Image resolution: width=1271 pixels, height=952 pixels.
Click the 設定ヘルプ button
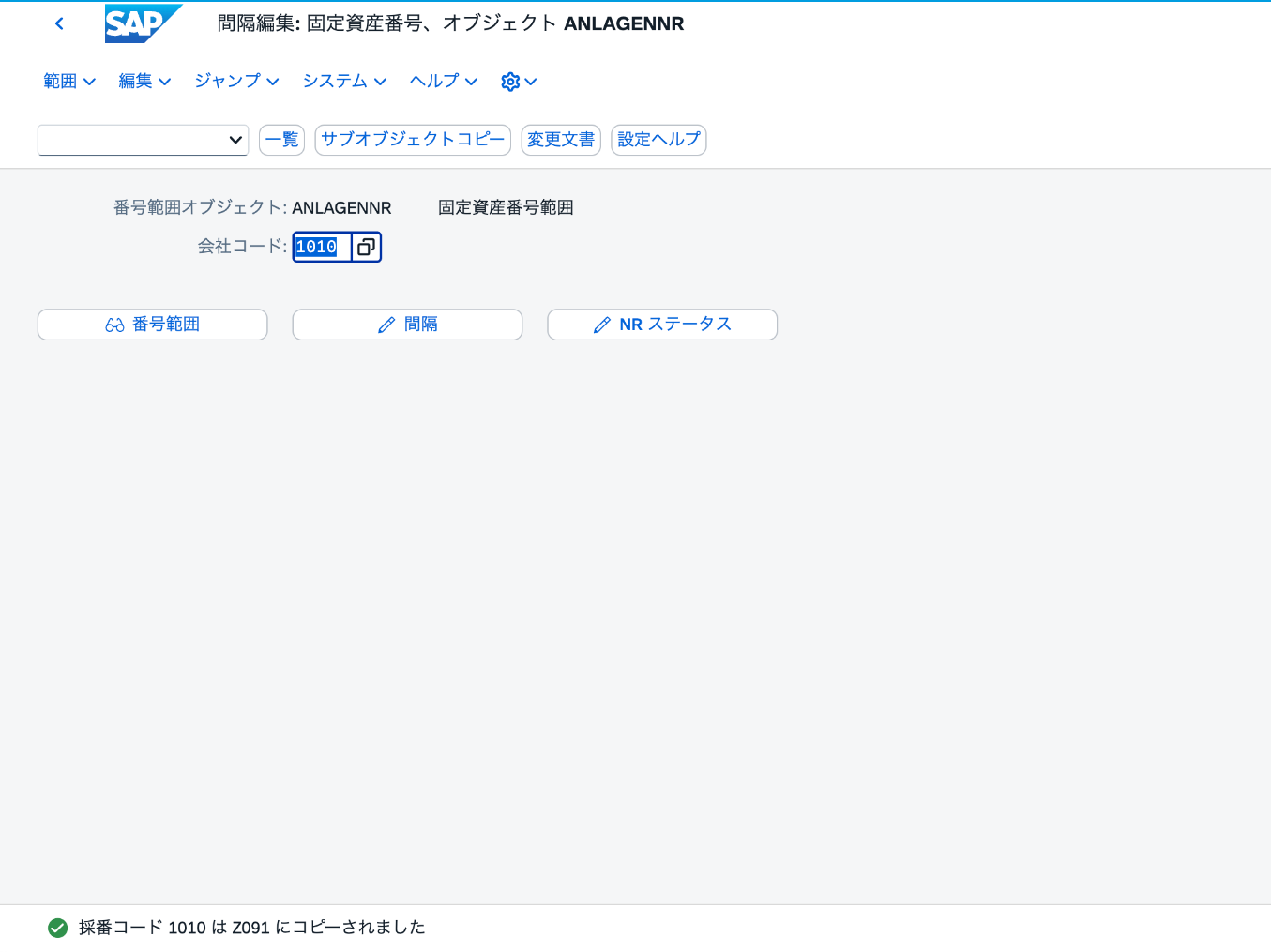click(658, 140)
